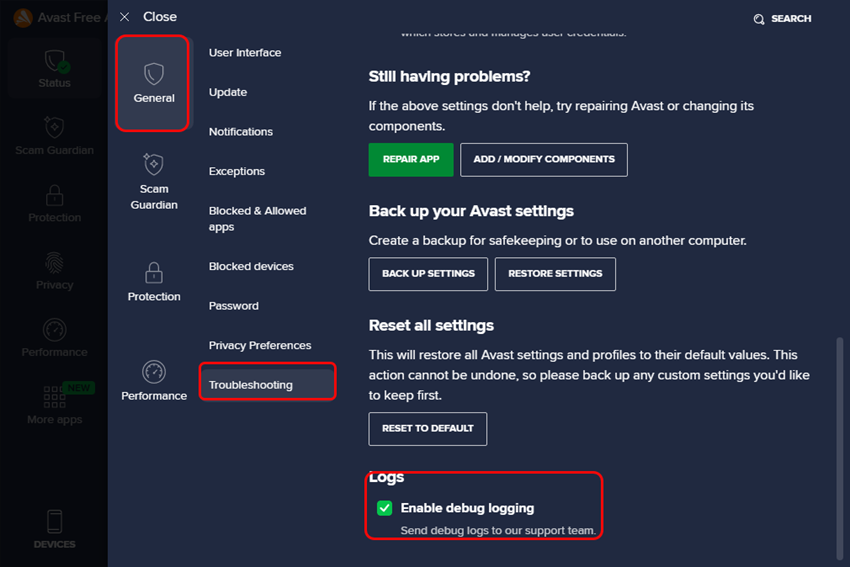
Task: Select Blocked devices settings
Action: pos(251,266)
